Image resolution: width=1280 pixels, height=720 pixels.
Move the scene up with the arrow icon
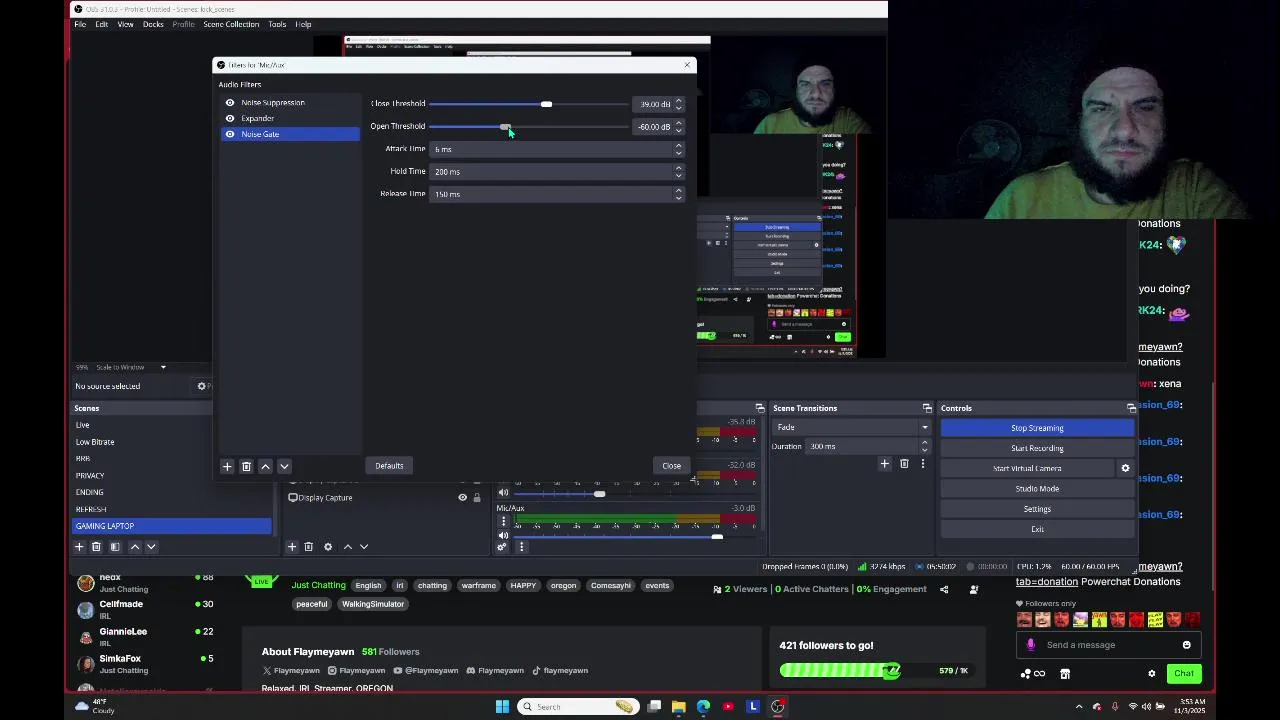tap(135, 546)
